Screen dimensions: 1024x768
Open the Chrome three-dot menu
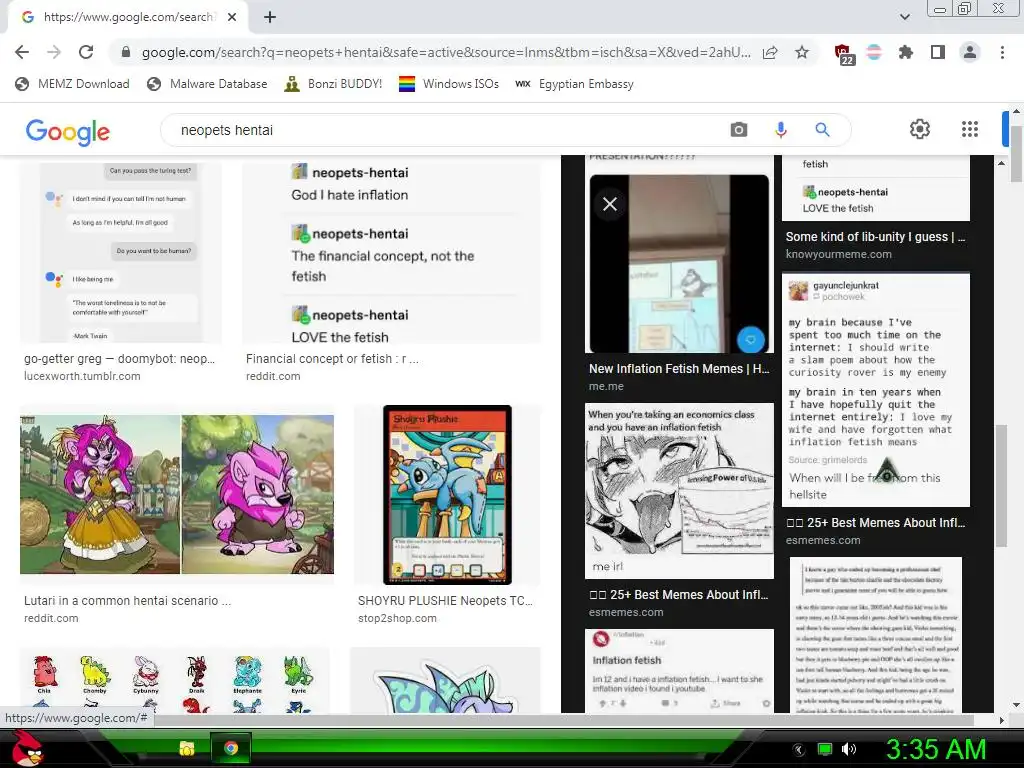pyautogui.click(x=1002, y=52)
